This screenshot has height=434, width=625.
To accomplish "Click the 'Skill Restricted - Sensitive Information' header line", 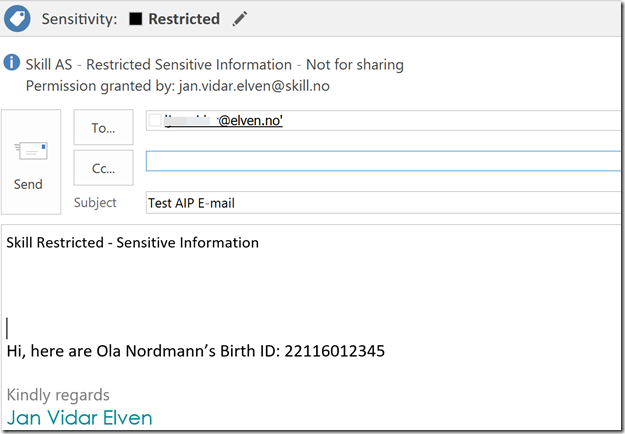I will pos(132,242).
